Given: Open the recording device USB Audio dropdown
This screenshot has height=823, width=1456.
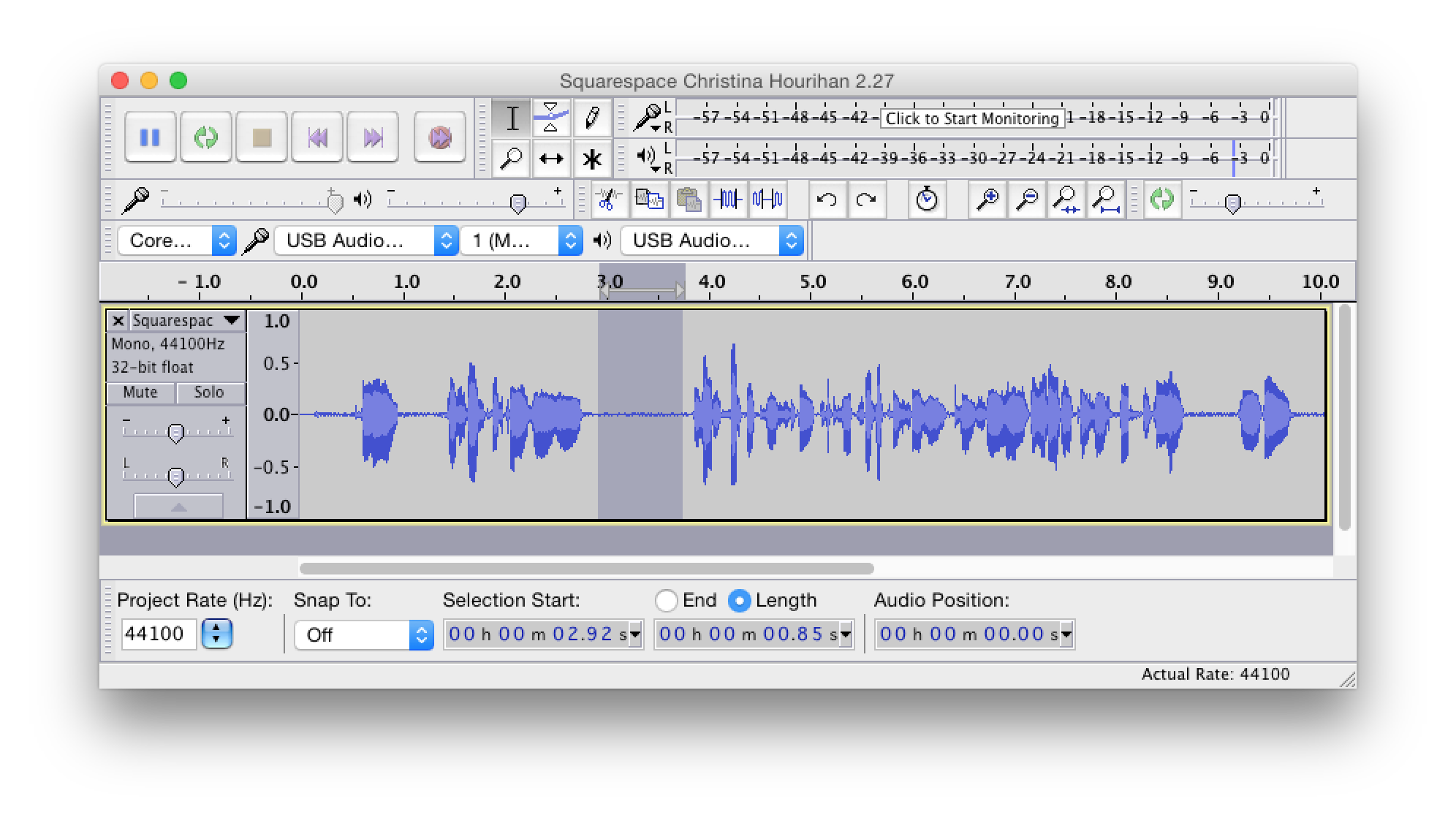Looking at the screenshot, I should [366, 240].
